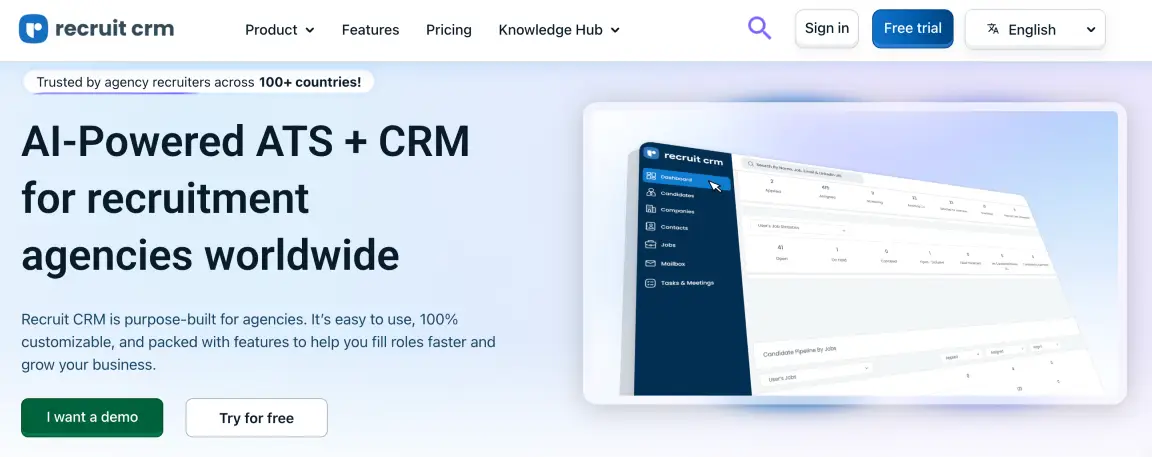
Task: Expand the Knowledge Hub menu
Action: (559, 30)
